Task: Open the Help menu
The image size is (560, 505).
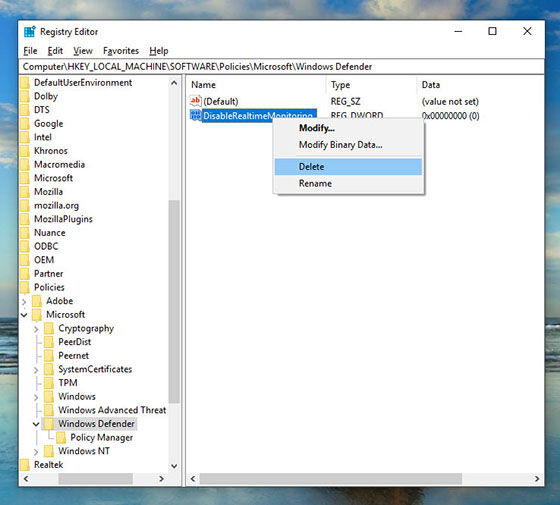Action: 159,51
